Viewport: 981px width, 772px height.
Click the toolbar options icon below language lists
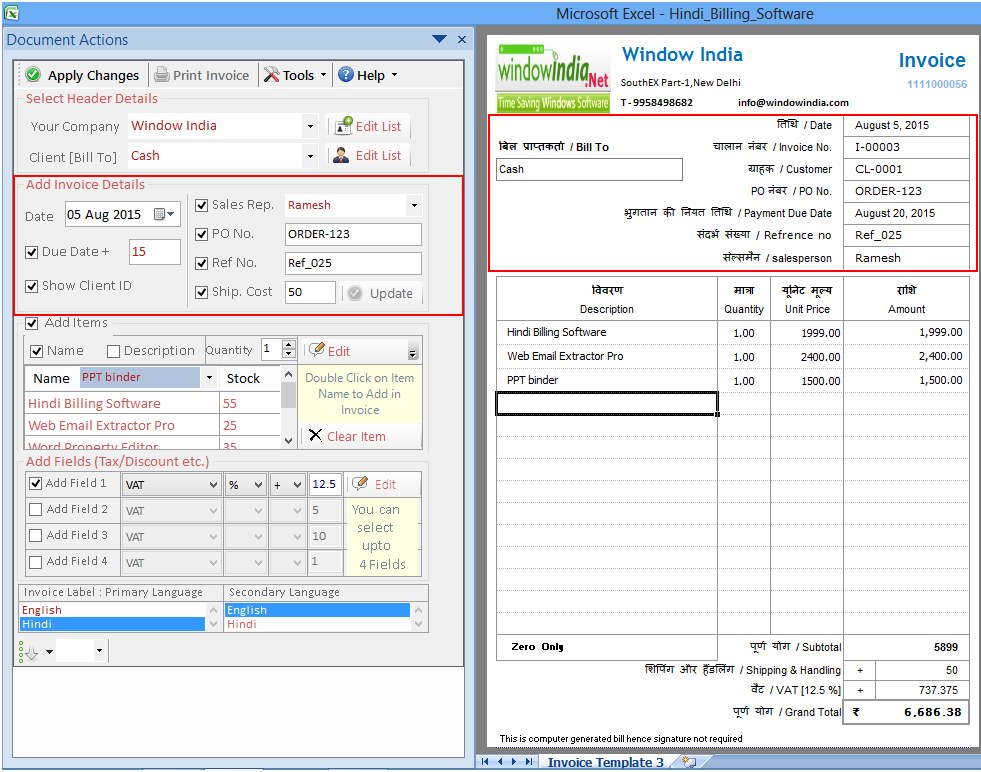tap(29, 651)
